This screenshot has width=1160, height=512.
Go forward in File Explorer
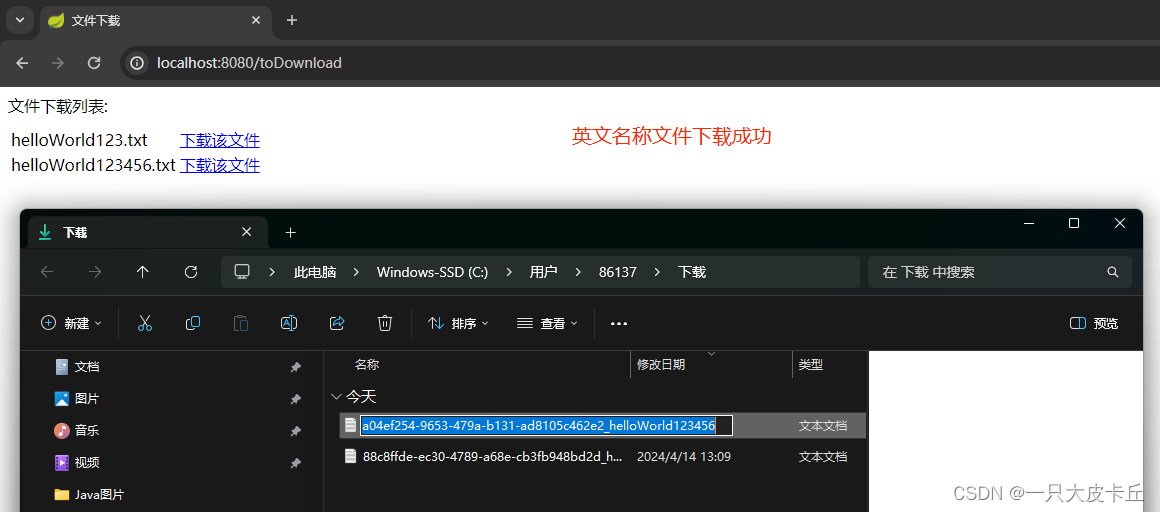[95, 272]
